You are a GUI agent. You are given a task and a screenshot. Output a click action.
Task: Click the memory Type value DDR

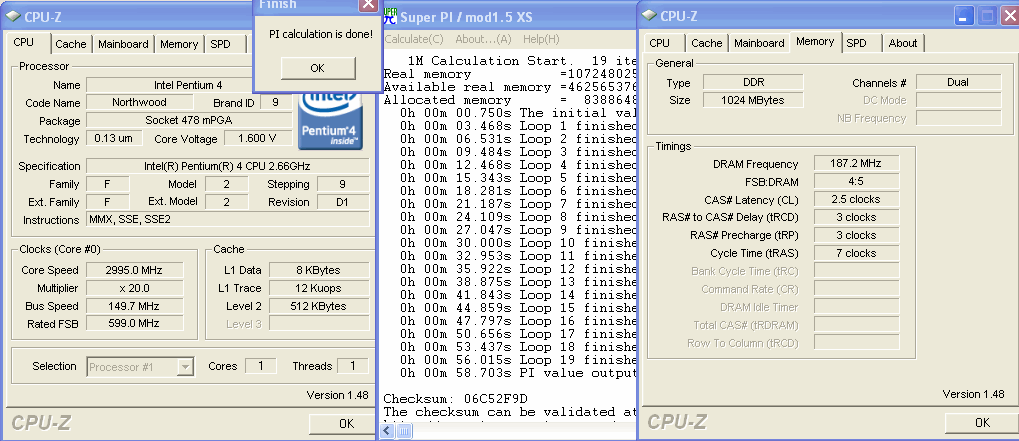[x=753, y=82]
